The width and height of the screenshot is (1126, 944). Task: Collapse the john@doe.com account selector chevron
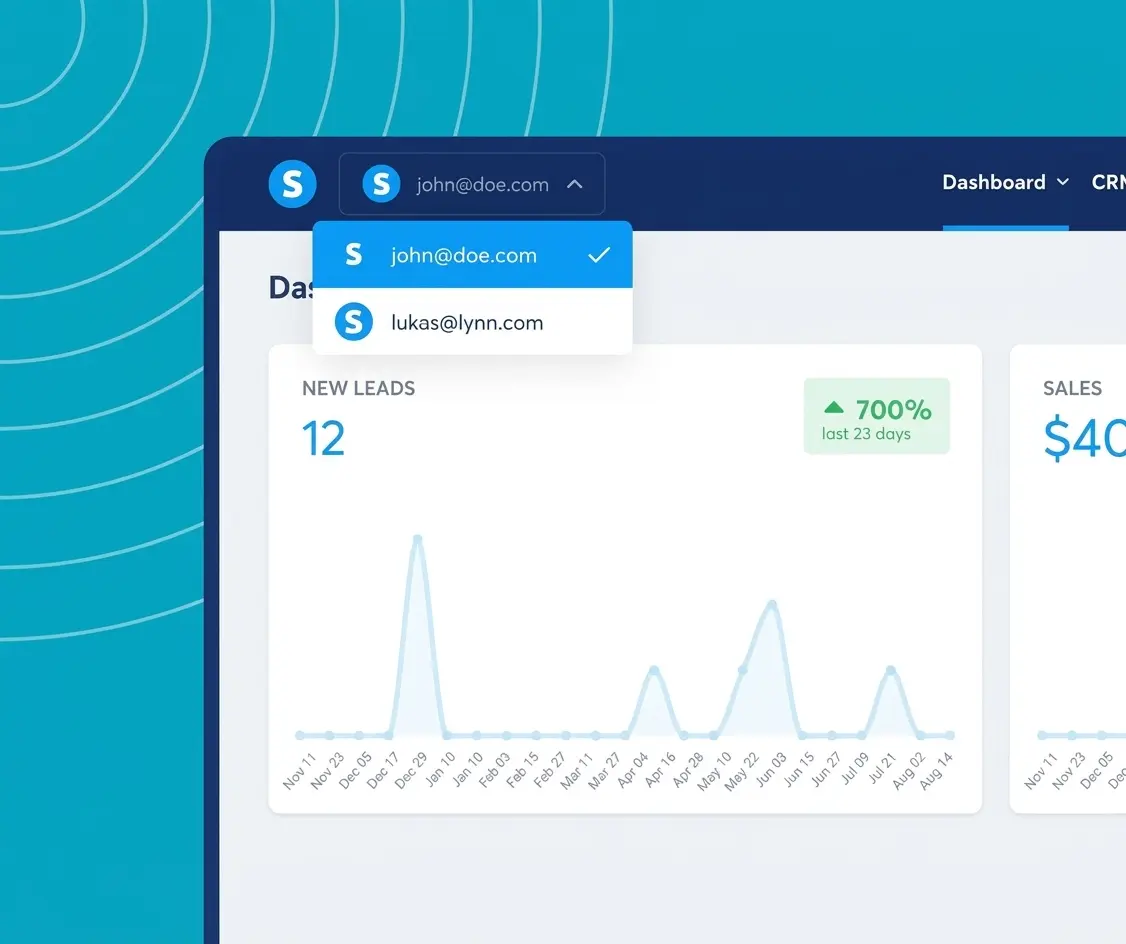(574, 184)
